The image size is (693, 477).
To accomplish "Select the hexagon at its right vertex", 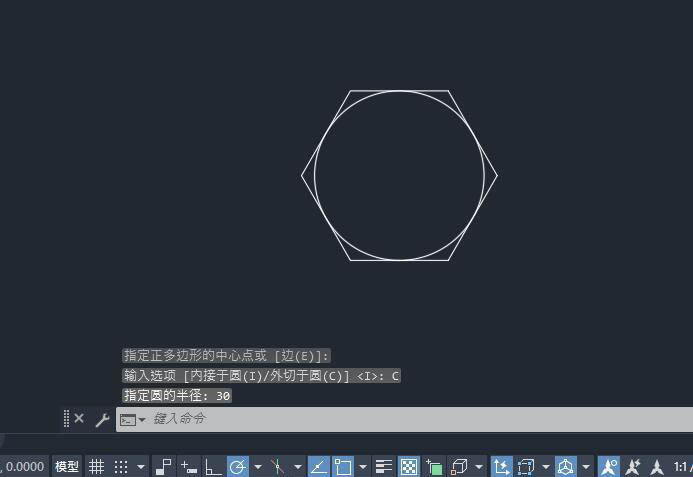I will (497, 176).
